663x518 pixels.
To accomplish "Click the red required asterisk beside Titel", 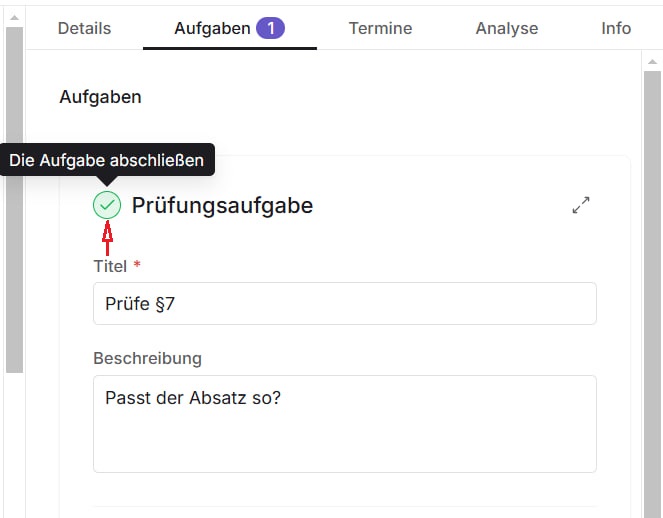I will (x=137, y=265).
